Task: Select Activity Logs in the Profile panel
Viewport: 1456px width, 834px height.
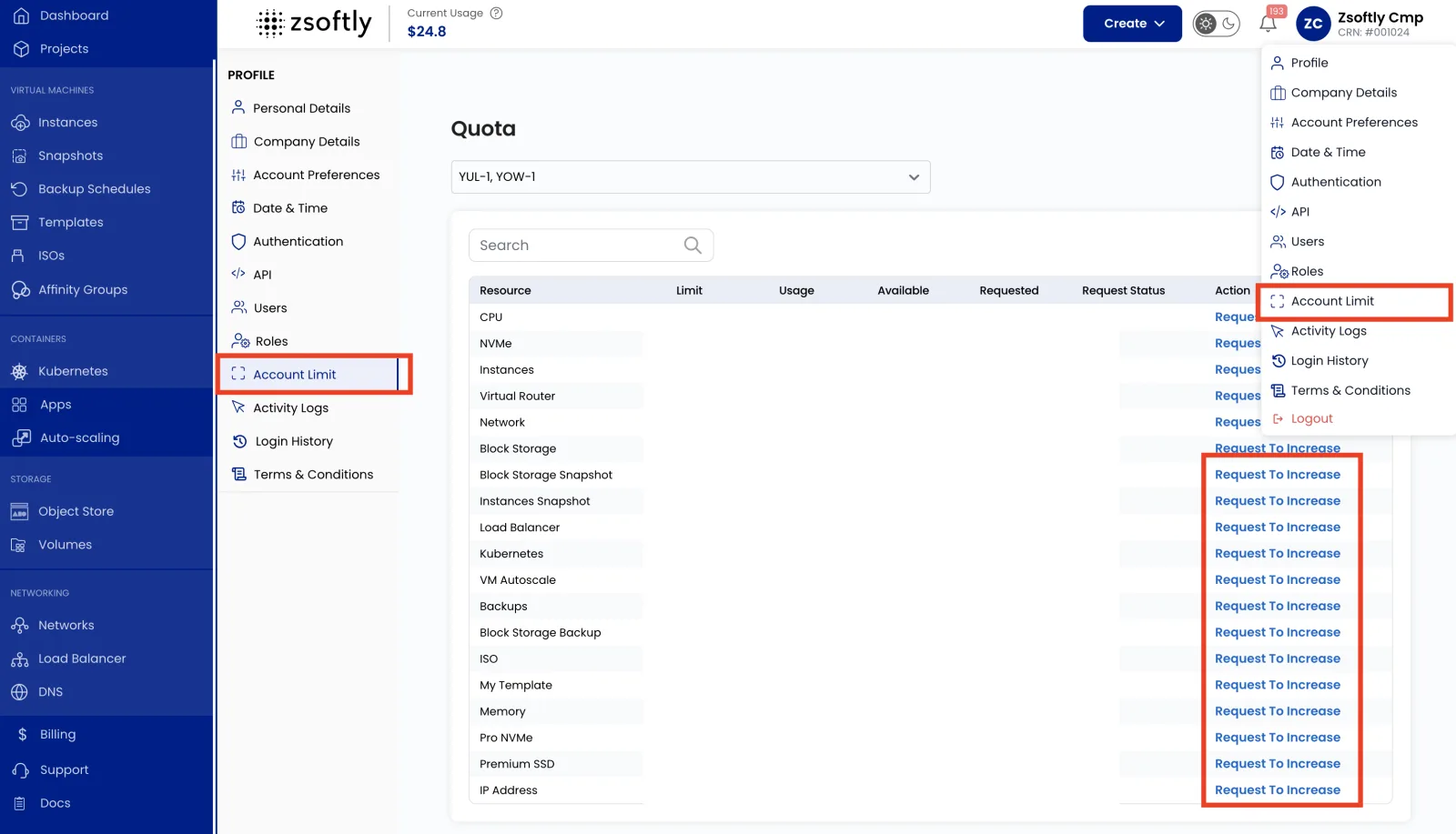Action: pyautogui.click(x=279, y=408)
